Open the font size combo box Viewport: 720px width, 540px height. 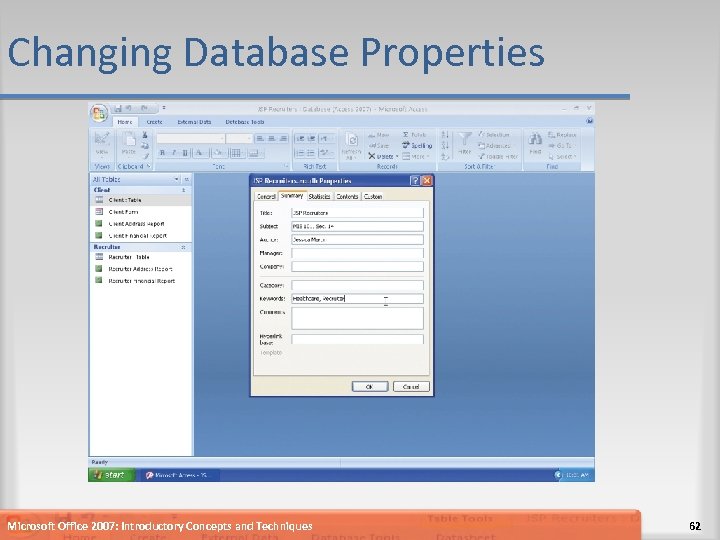point(239,138)
